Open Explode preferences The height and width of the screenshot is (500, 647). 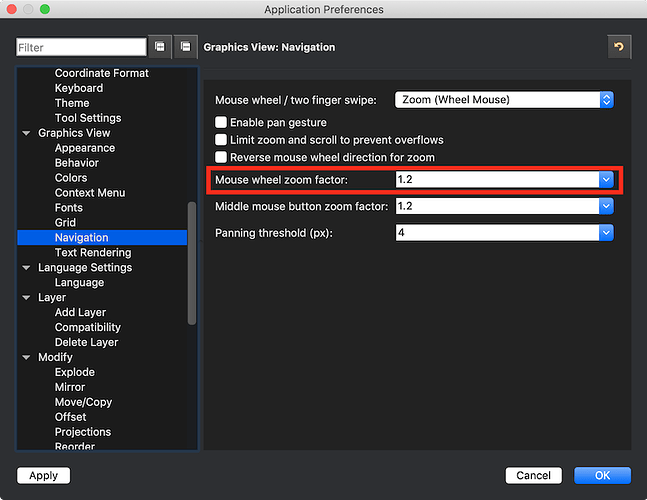click(x=75, y=372)
